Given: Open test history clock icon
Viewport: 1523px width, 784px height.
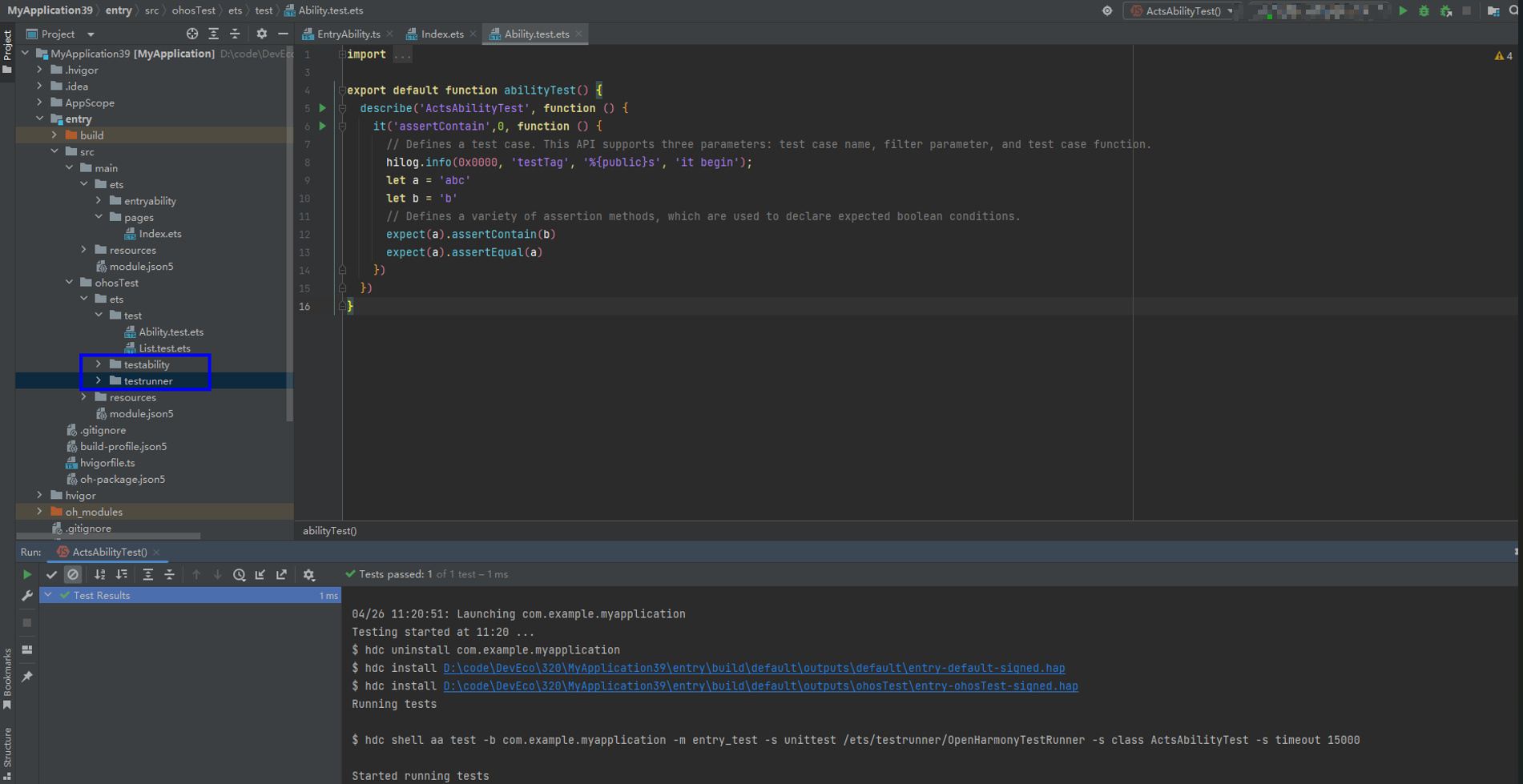Looking at the screenshot, I should 239,574.
